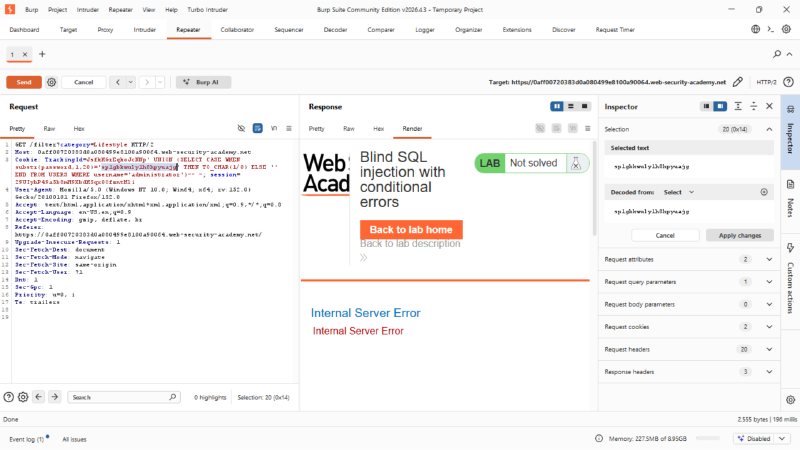Select combined single-pane response layout
This screenshot has width=800, height=450.
[x=584, y=106]
